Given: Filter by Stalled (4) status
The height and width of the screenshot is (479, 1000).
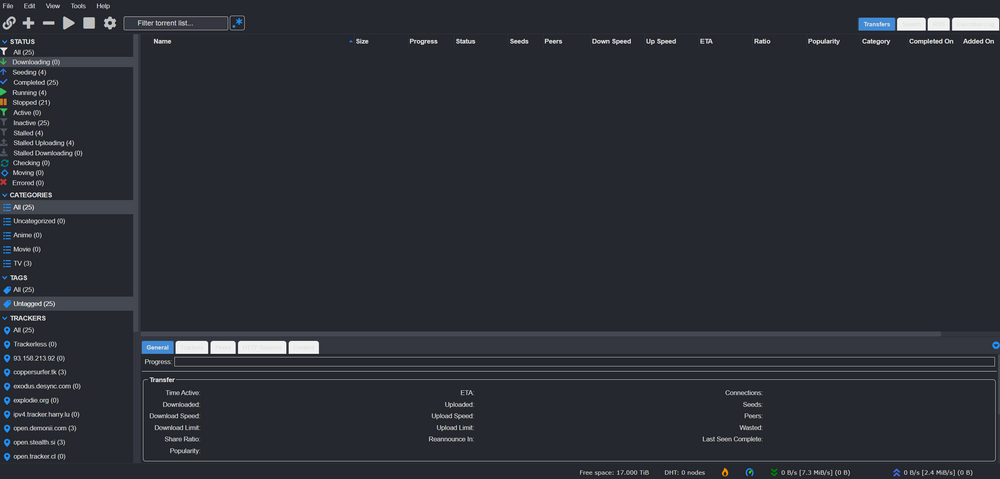Looking at the screenshot, I should [x=66, y=133].
